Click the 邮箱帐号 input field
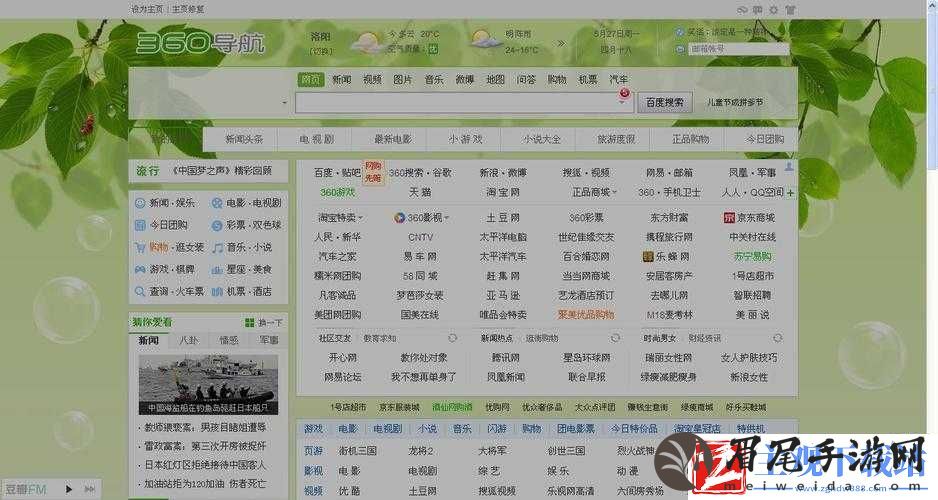 738,49
